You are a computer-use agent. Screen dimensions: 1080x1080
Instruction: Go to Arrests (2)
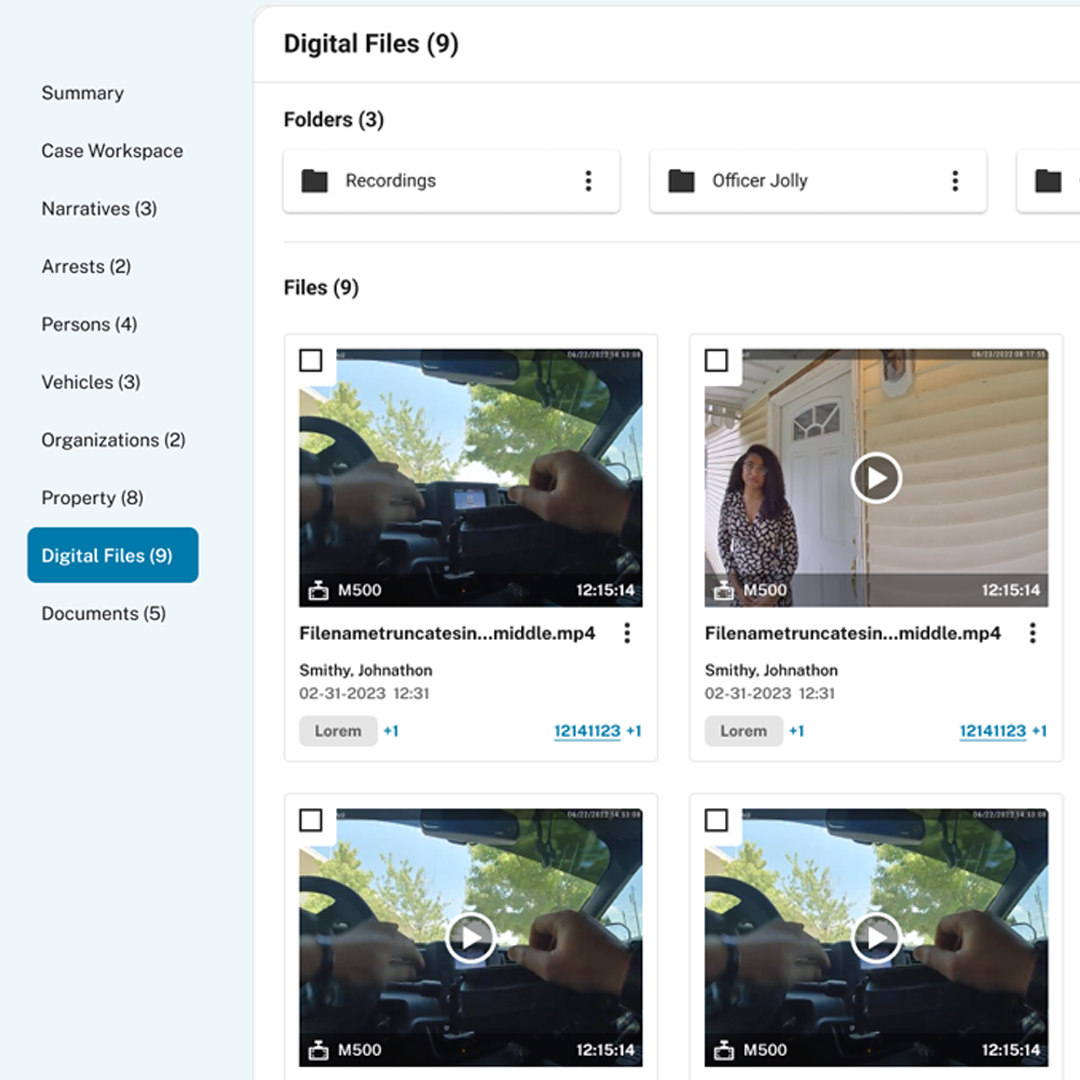coord(86,267)
